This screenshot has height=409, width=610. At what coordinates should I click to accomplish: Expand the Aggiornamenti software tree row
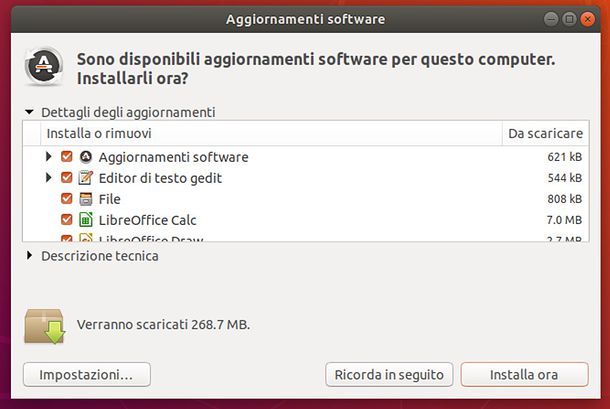click(x=48, y=157)
